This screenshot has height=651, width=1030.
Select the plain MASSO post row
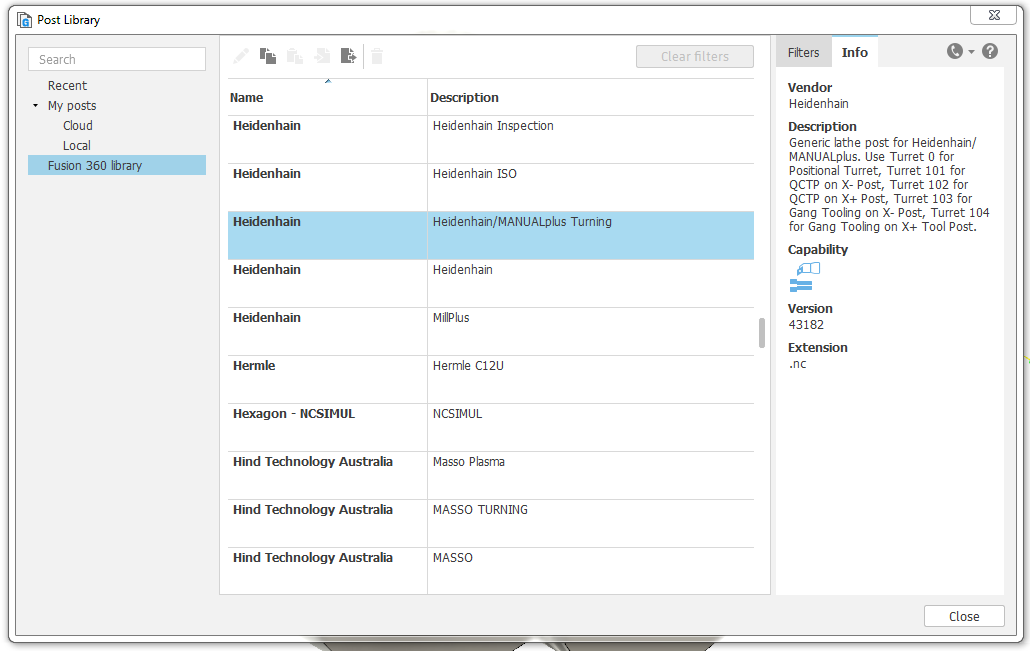(x=491, y=570)
